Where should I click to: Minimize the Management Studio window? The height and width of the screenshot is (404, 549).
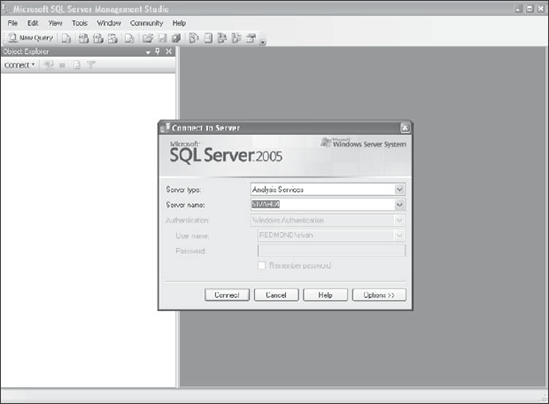(519, 9)
